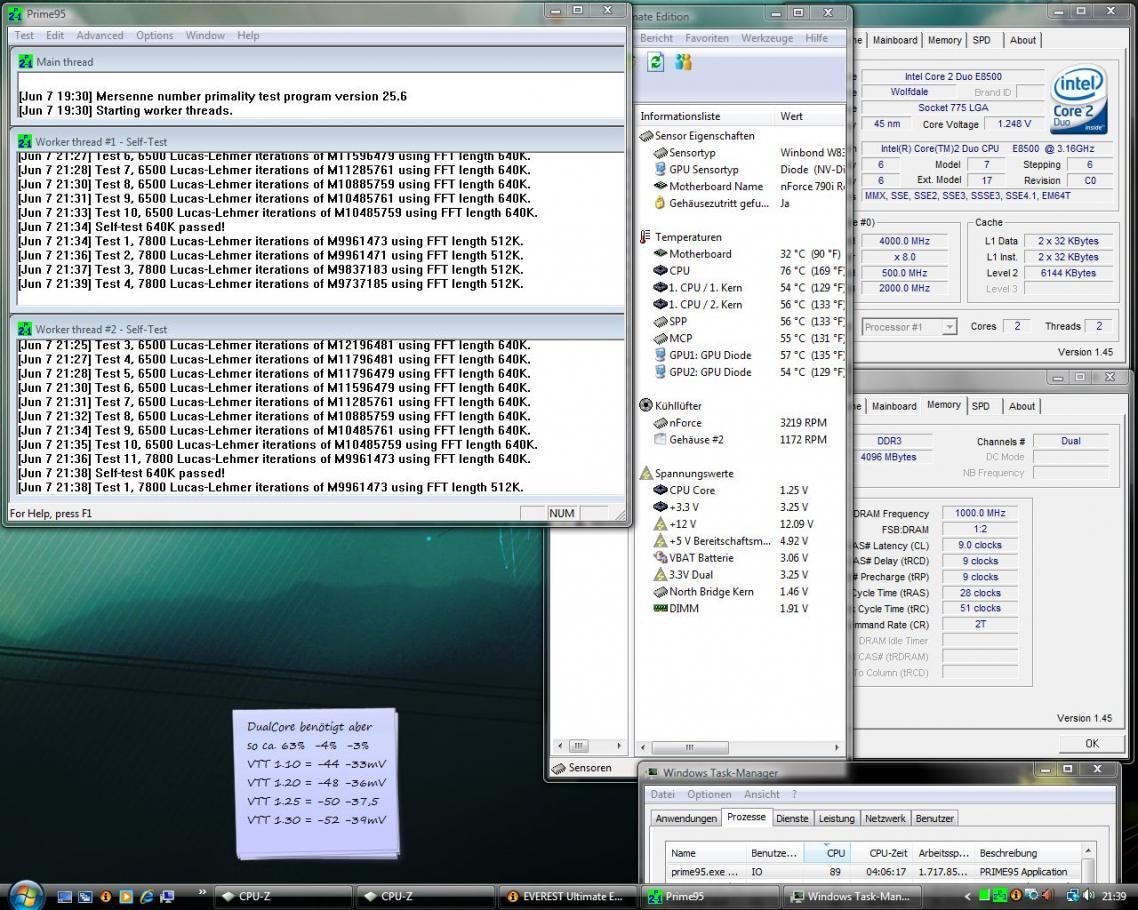Image resolution: width=1138 pixels, height=910 pixels.
Task: Sort by CPU-Zeit column header
Action: [x=881, y=853]
